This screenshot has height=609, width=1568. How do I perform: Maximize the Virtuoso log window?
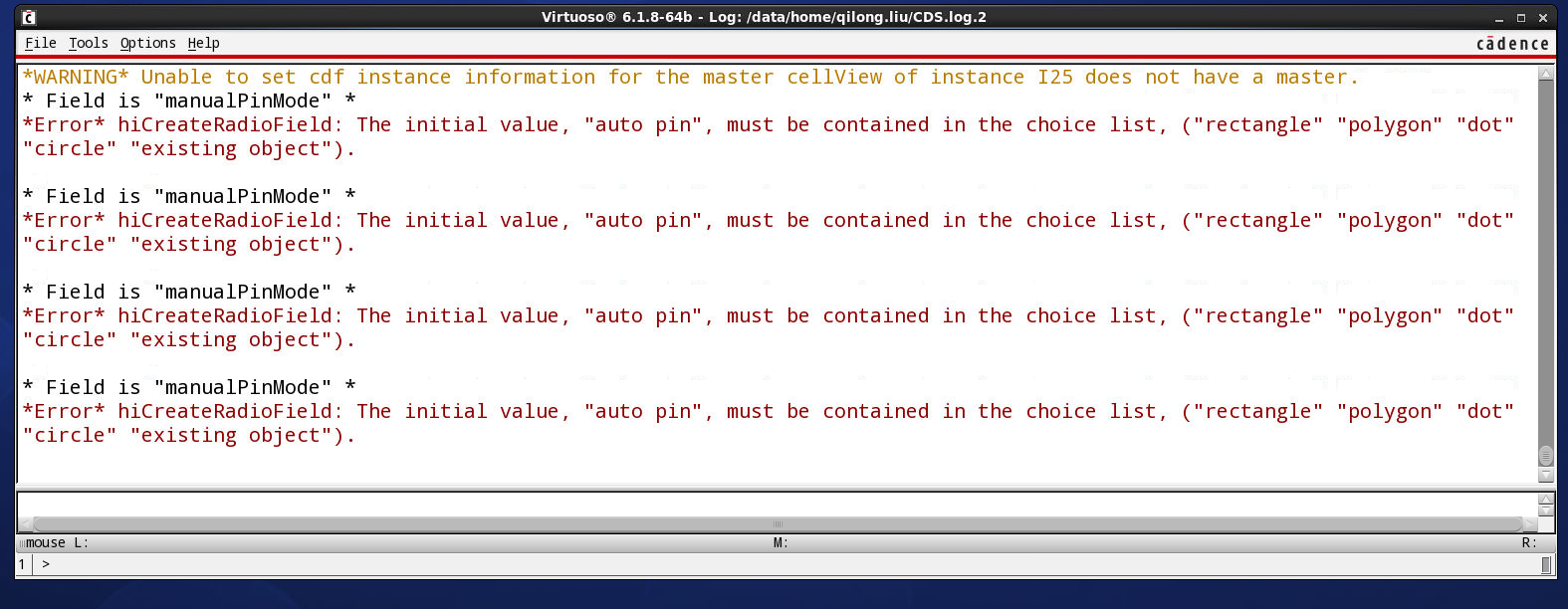(1521, 18)
